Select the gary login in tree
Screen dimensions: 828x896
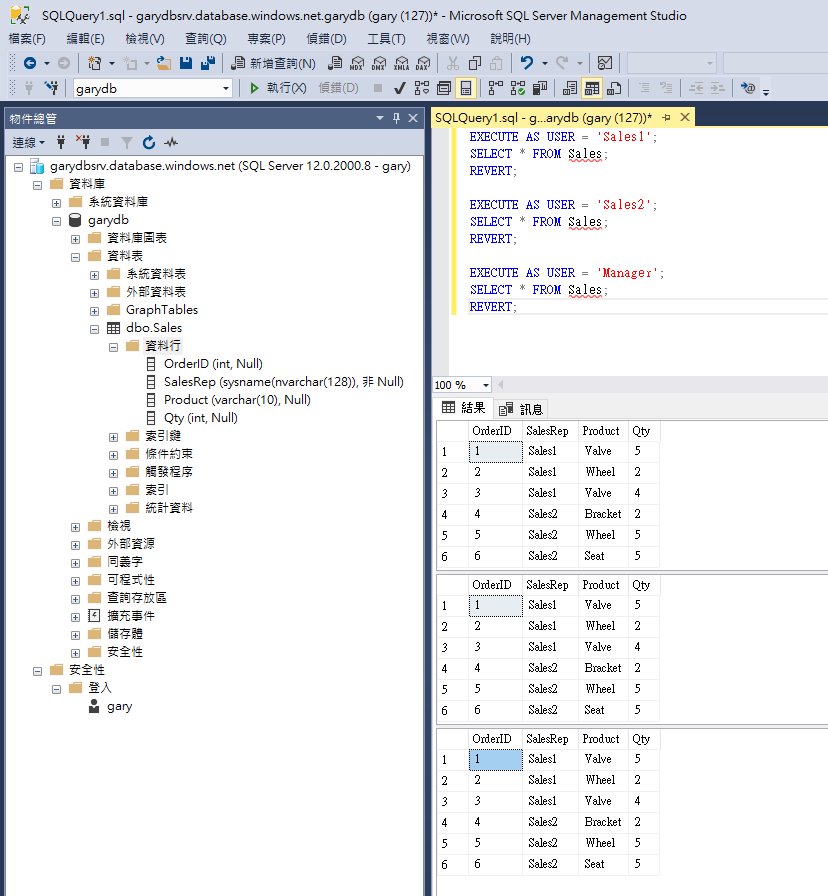(119, 706)
